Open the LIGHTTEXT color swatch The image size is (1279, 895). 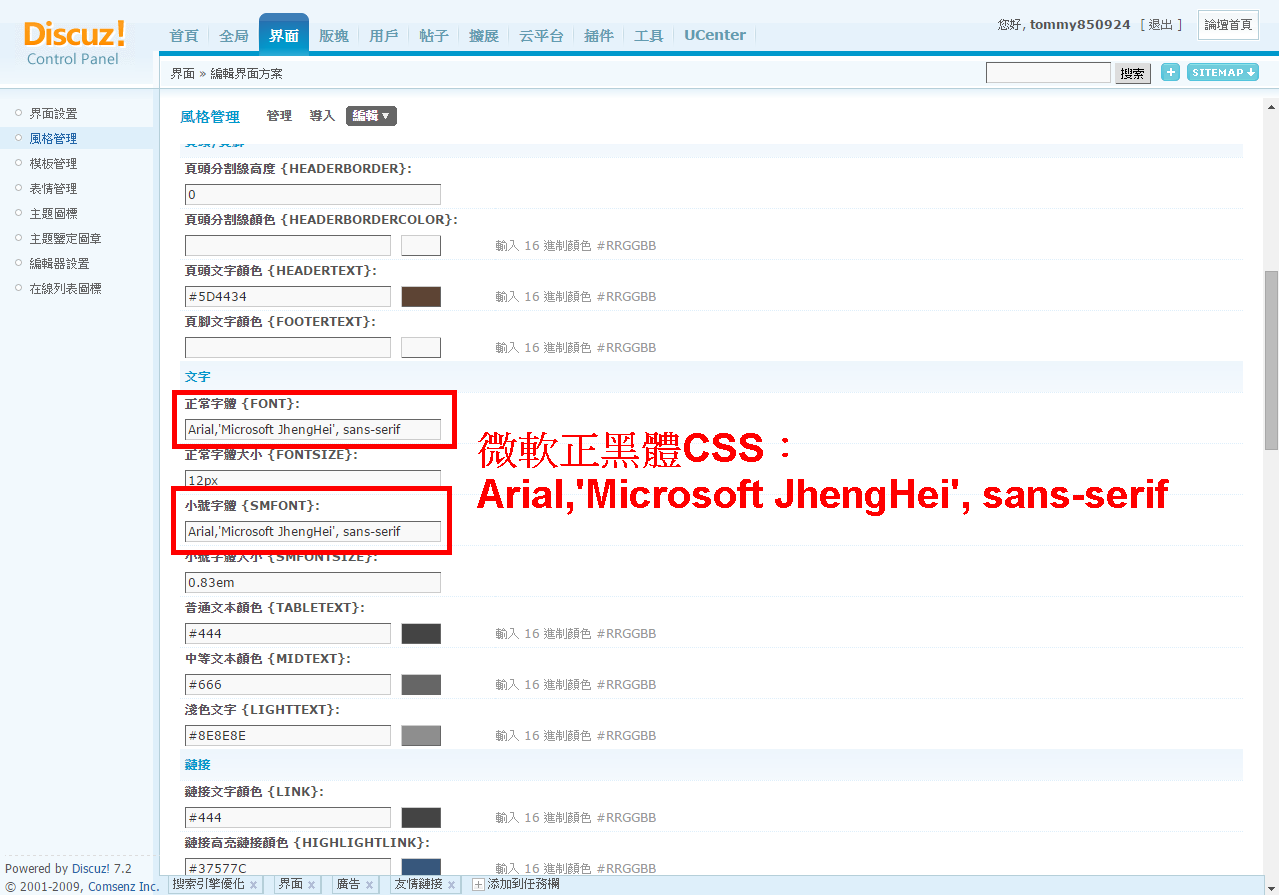click(x=421, y=735)
